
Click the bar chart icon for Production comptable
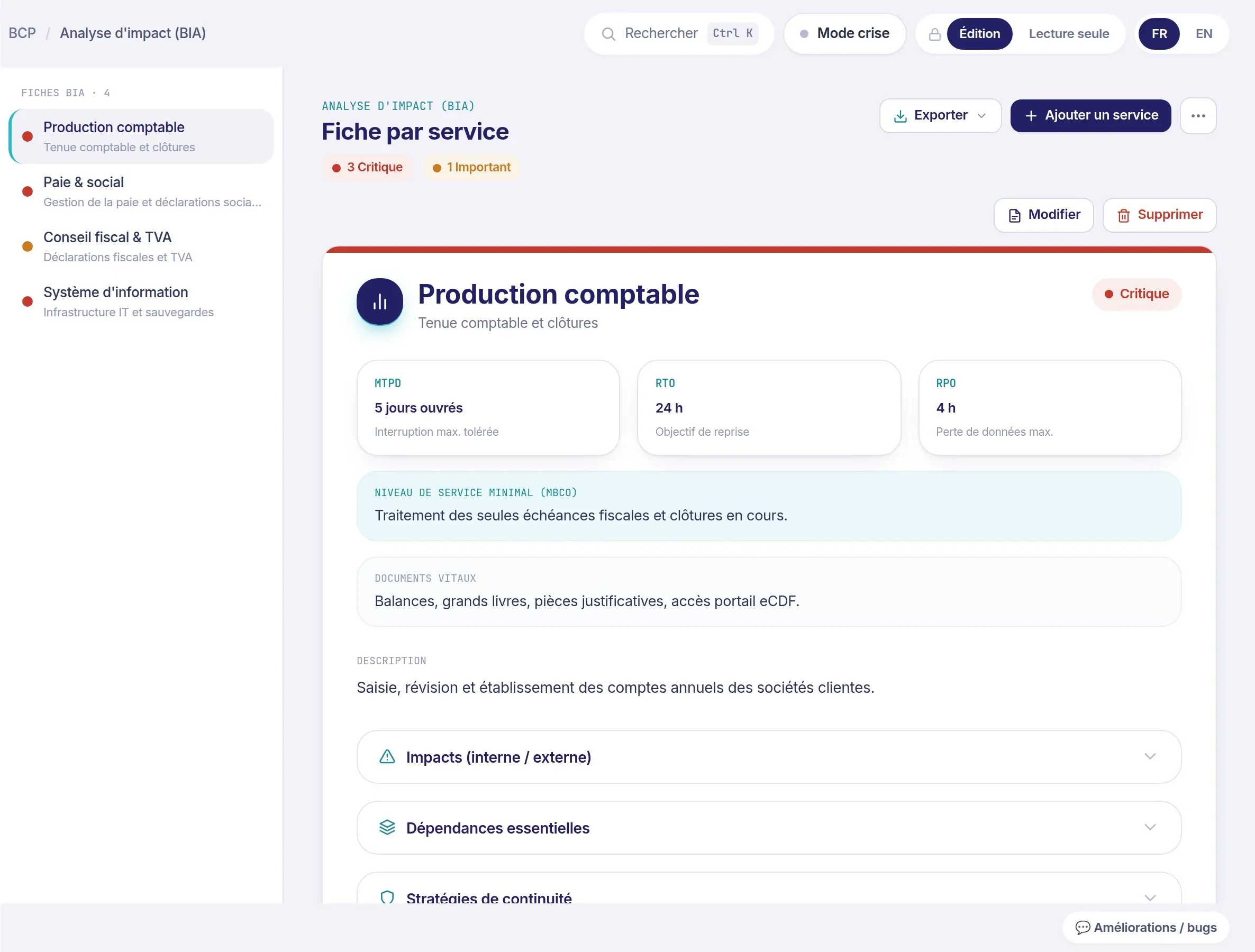(x=379, y=301)
